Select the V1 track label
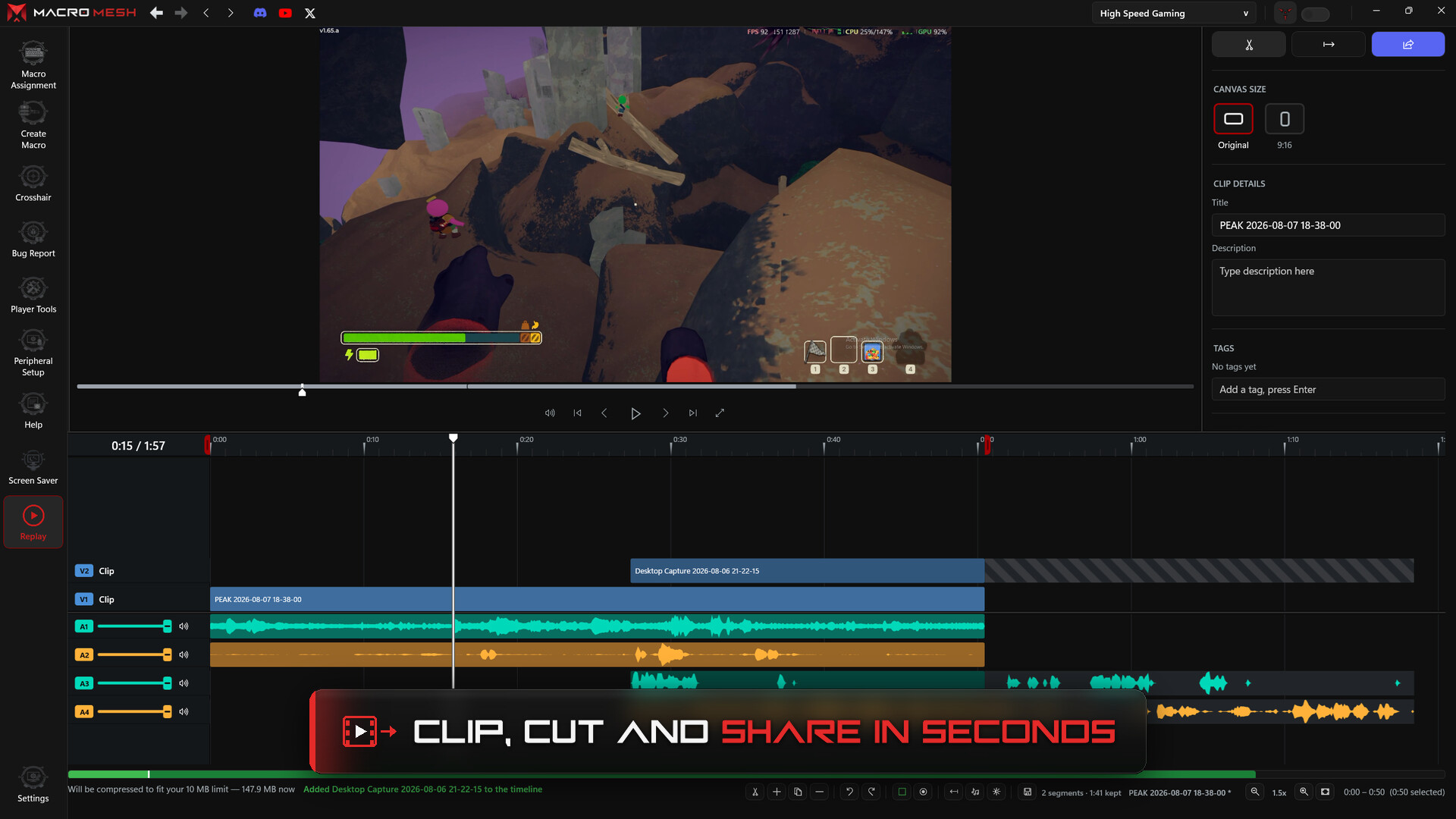Image resolution: width=1456 pixels, height=819 pixels. pos(84,599)
